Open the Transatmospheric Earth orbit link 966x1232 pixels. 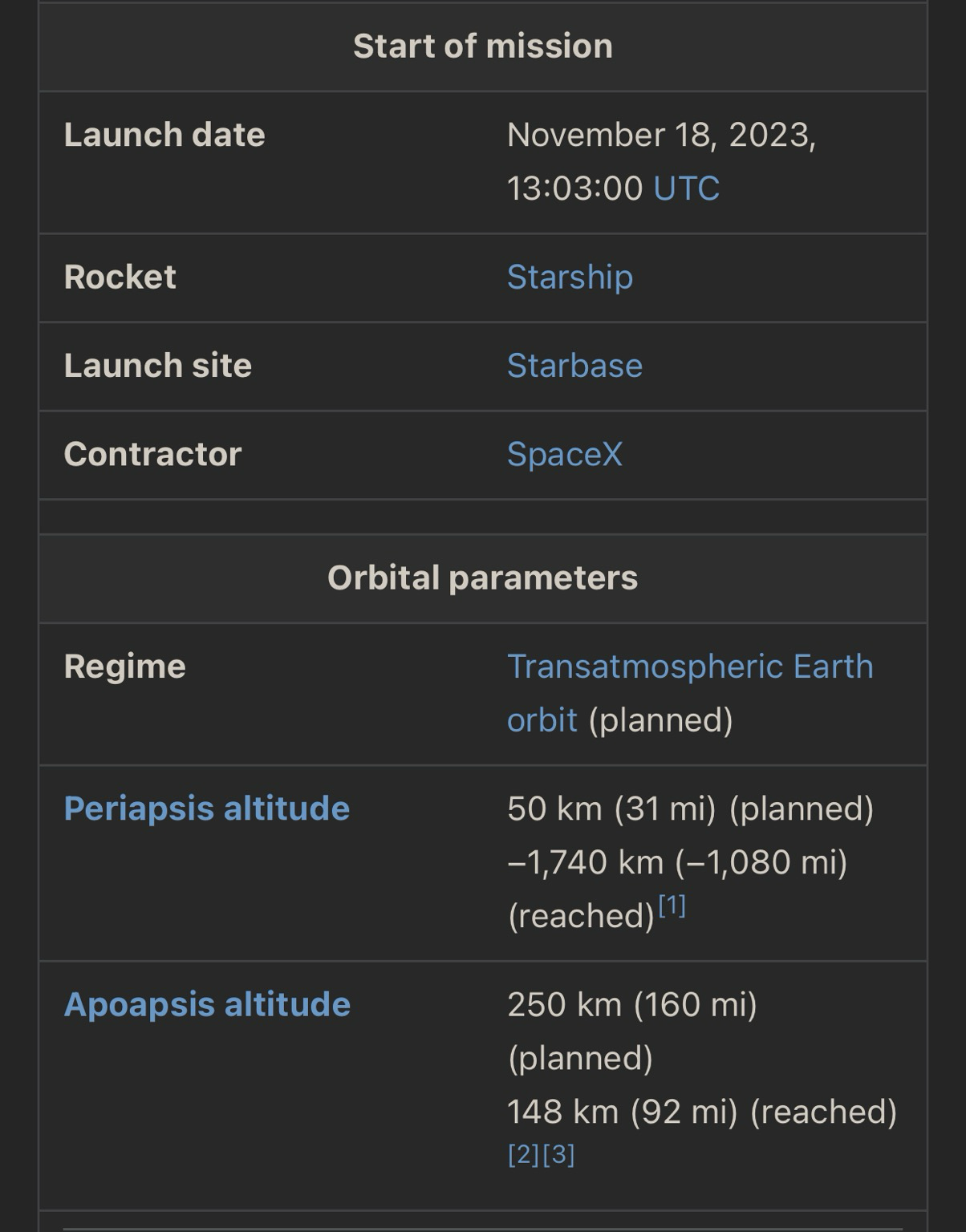(689, 667)
